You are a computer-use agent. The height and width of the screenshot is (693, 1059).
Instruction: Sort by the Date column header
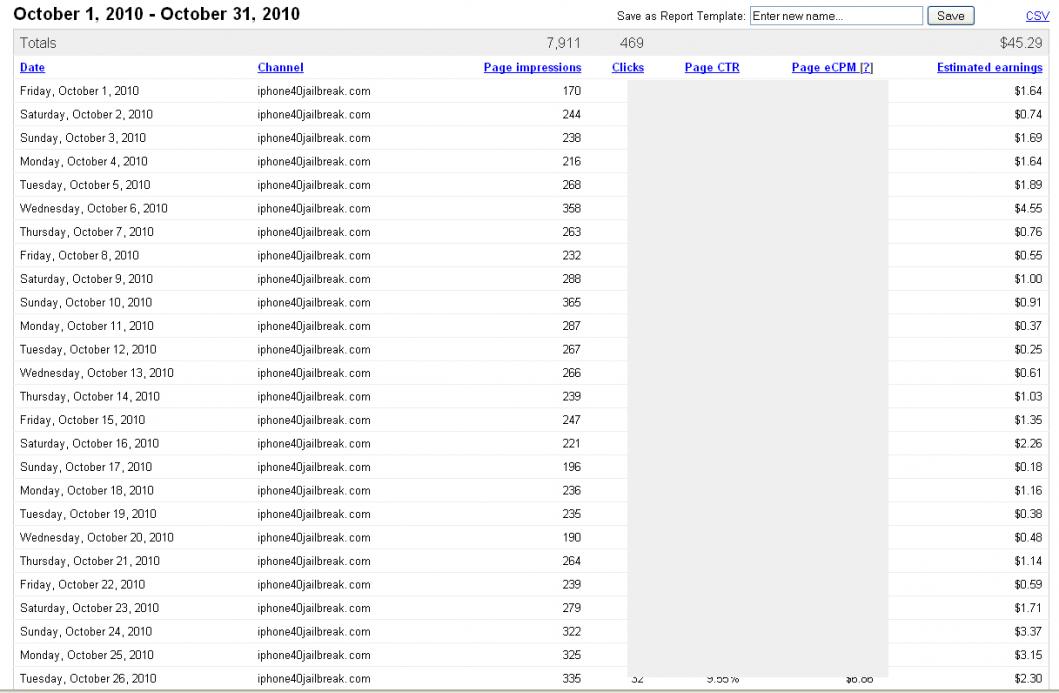pyautogui.click(x=32, y=68)
